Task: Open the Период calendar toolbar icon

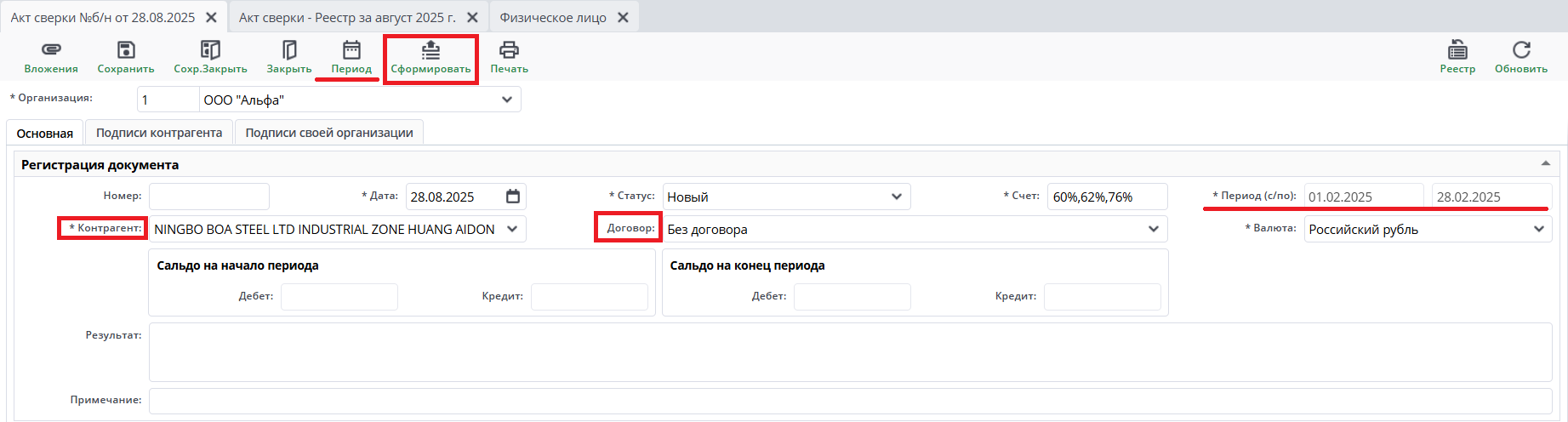Action: pos(351,50)
